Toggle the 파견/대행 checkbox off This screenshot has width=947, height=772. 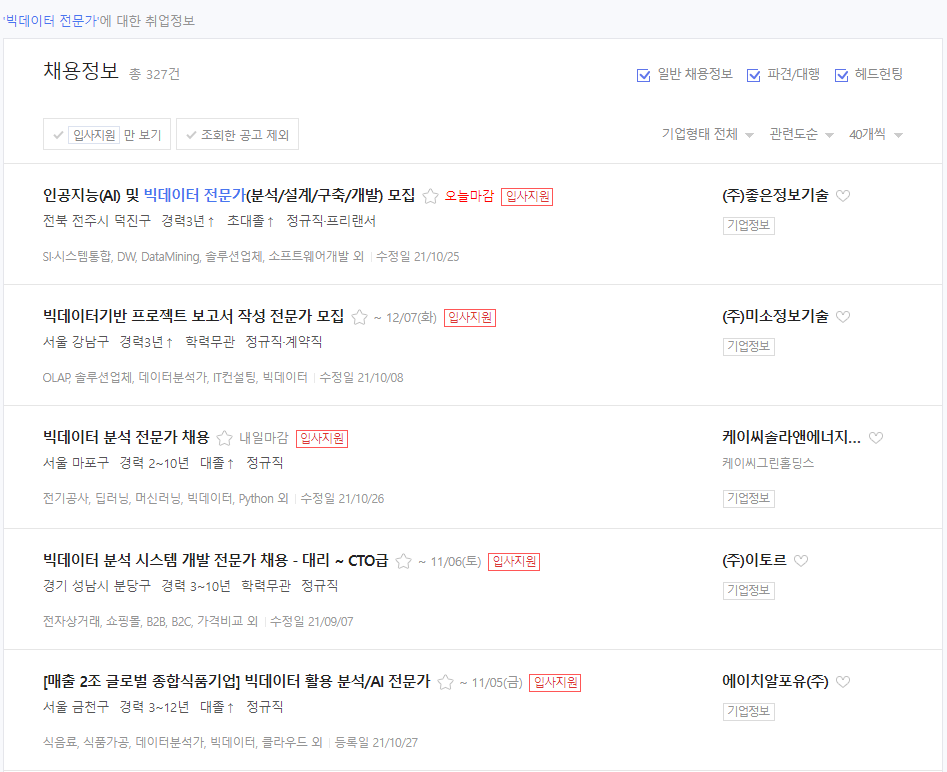click(x=754, y=74)
